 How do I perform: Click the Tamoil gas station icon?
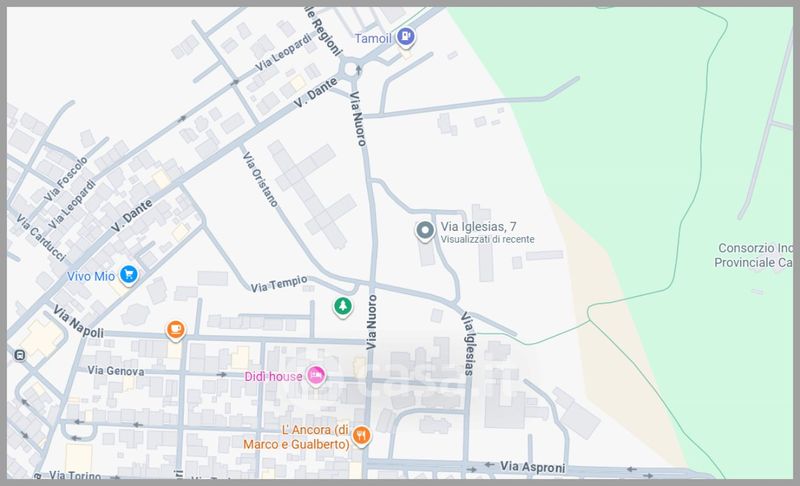point(406,38)
